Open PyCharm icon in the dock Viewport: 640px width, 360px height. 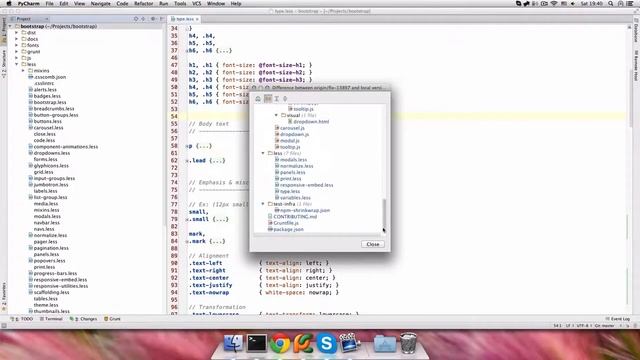point(303,343)
